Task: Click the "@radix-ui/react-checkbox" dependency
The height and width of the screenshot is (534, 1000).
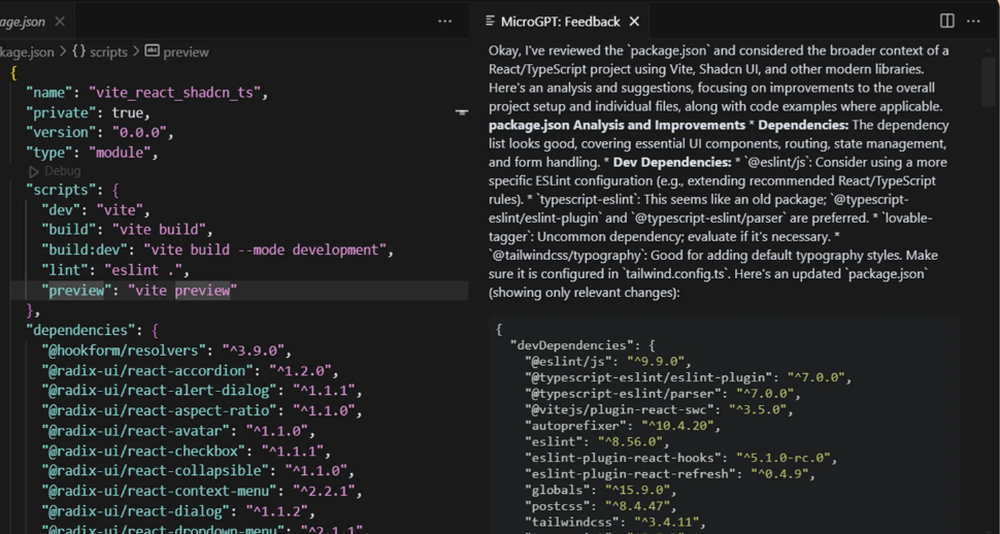Action: click(143, 451)
